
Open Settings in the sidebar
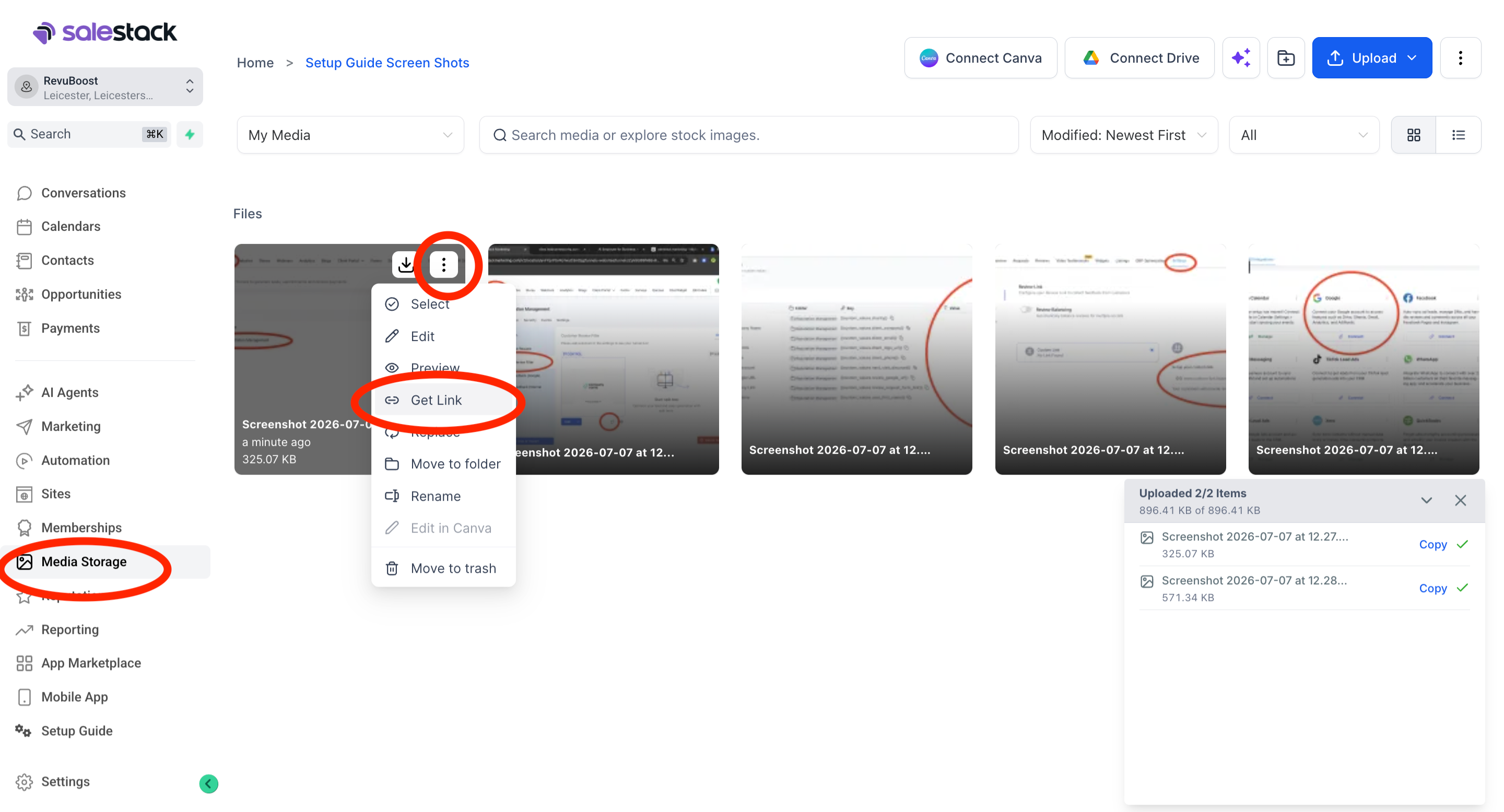[65, 781]
